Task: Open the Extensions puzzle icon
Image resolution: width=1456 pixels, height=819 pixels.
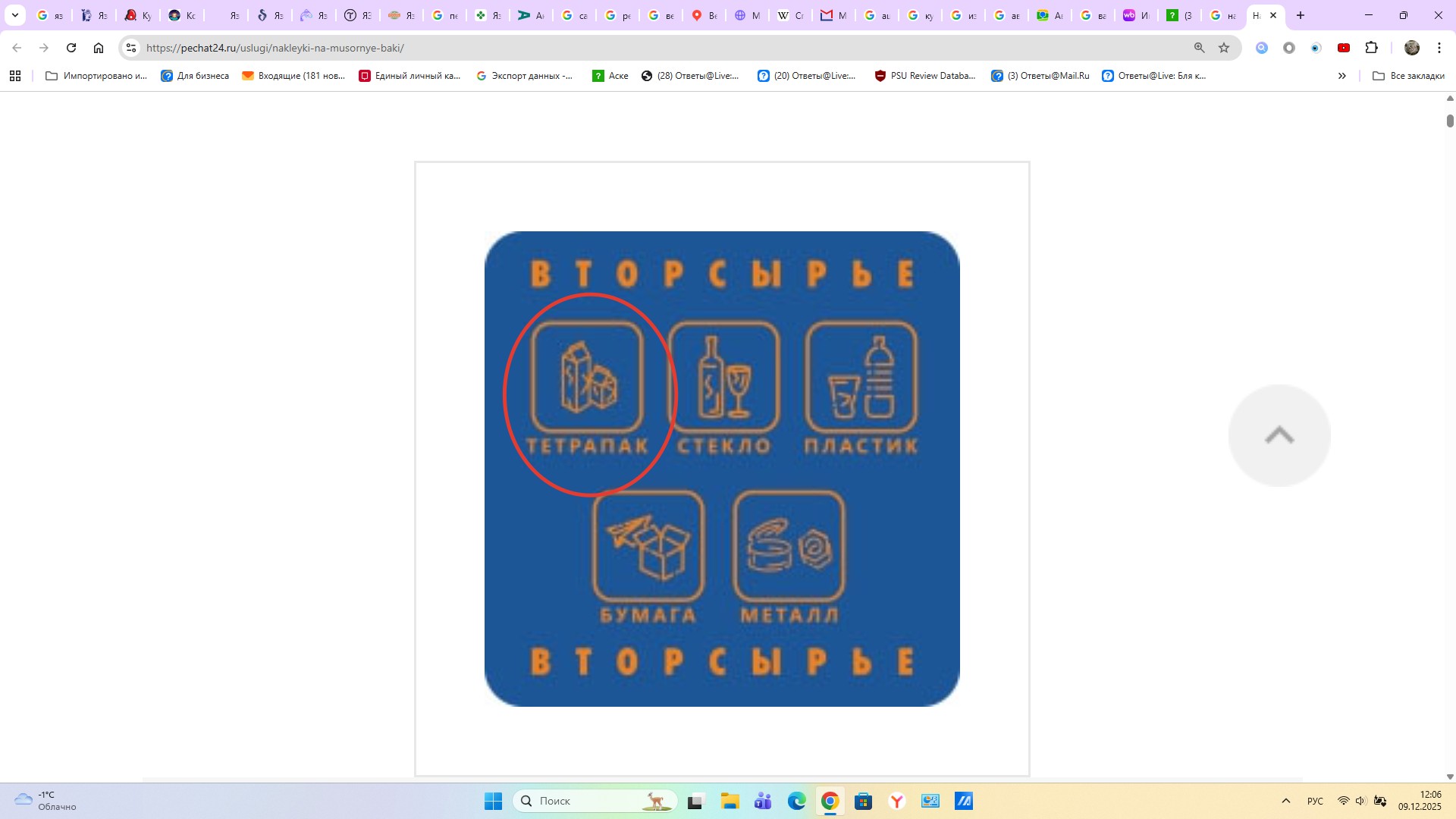Action: [x=1371, y=48]
